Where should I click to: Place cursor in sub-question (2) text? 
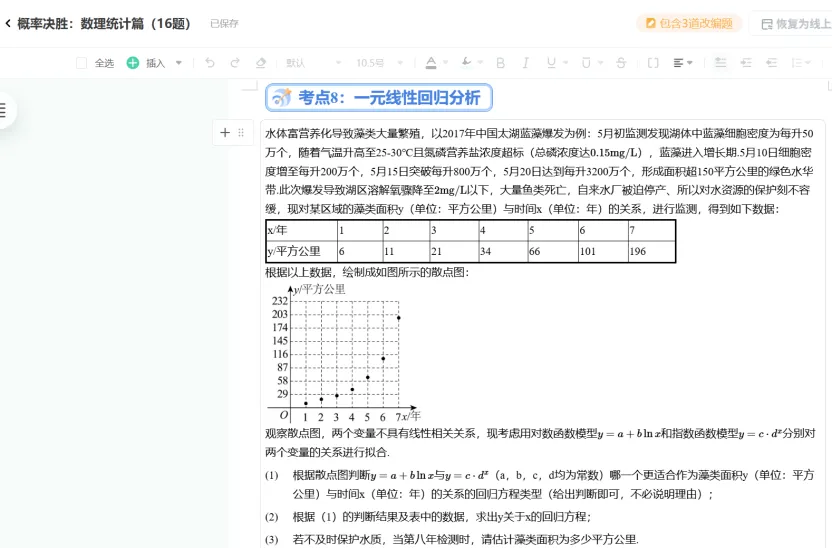[441, 517]
